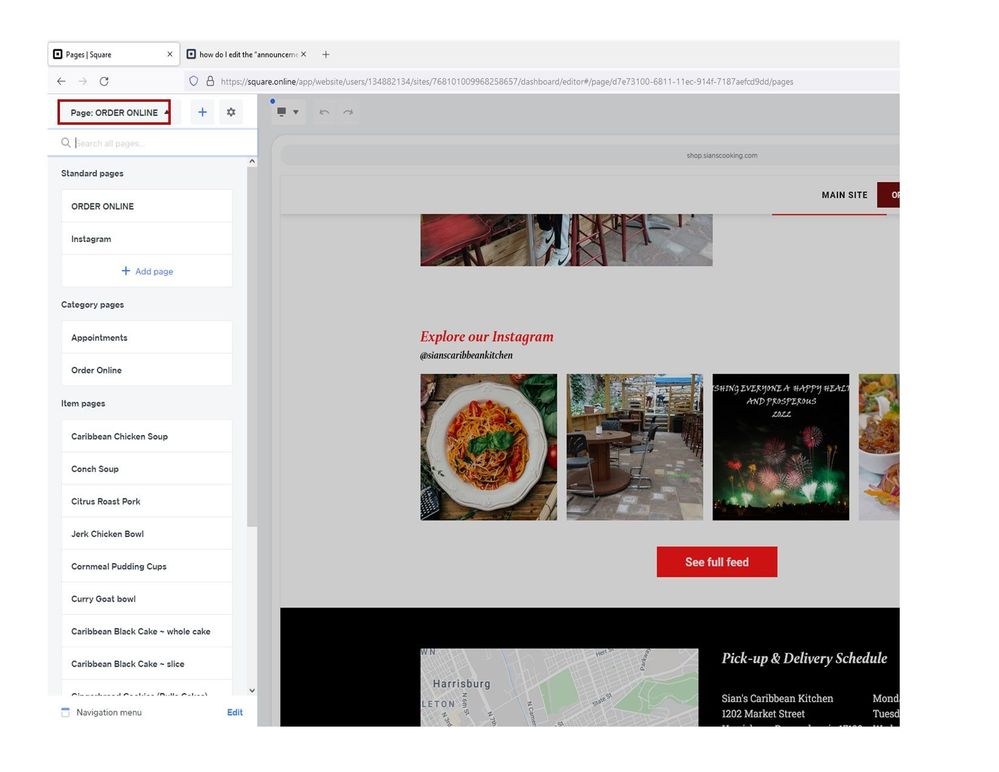Select the Instagram standard page
Screen dimensions: 999x772
(x=91, y=239)
